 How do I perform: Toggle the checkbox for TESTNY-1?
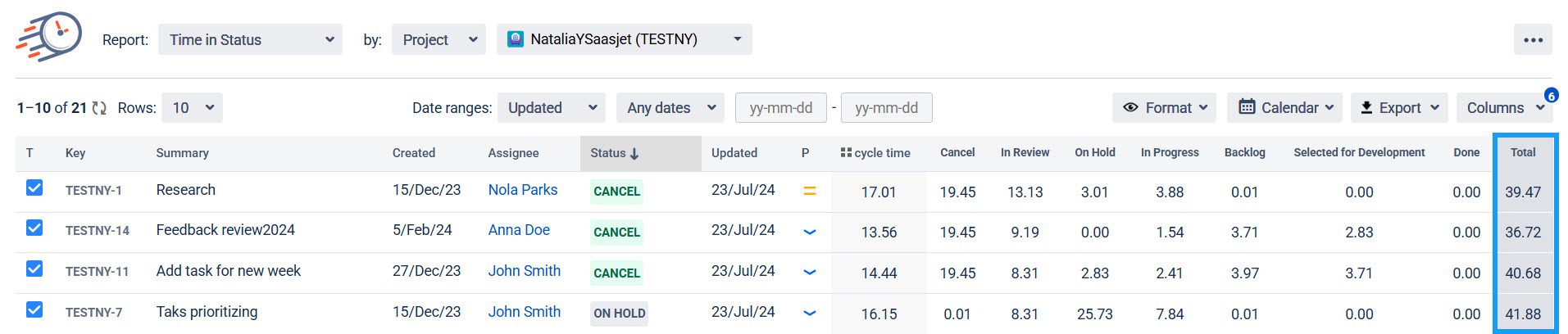point(34,187)
